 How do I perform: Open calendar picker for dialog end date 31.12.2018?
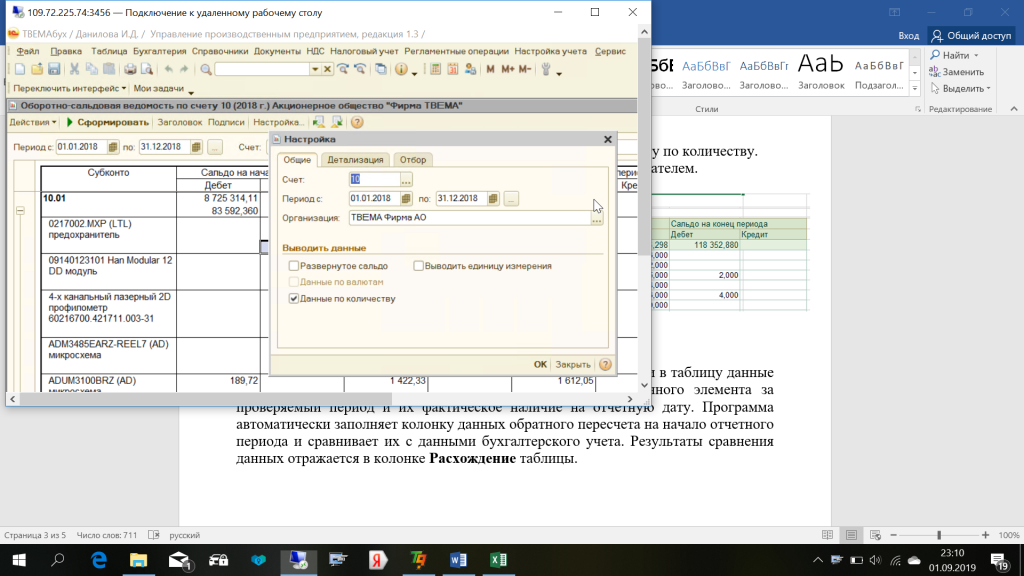493,199
